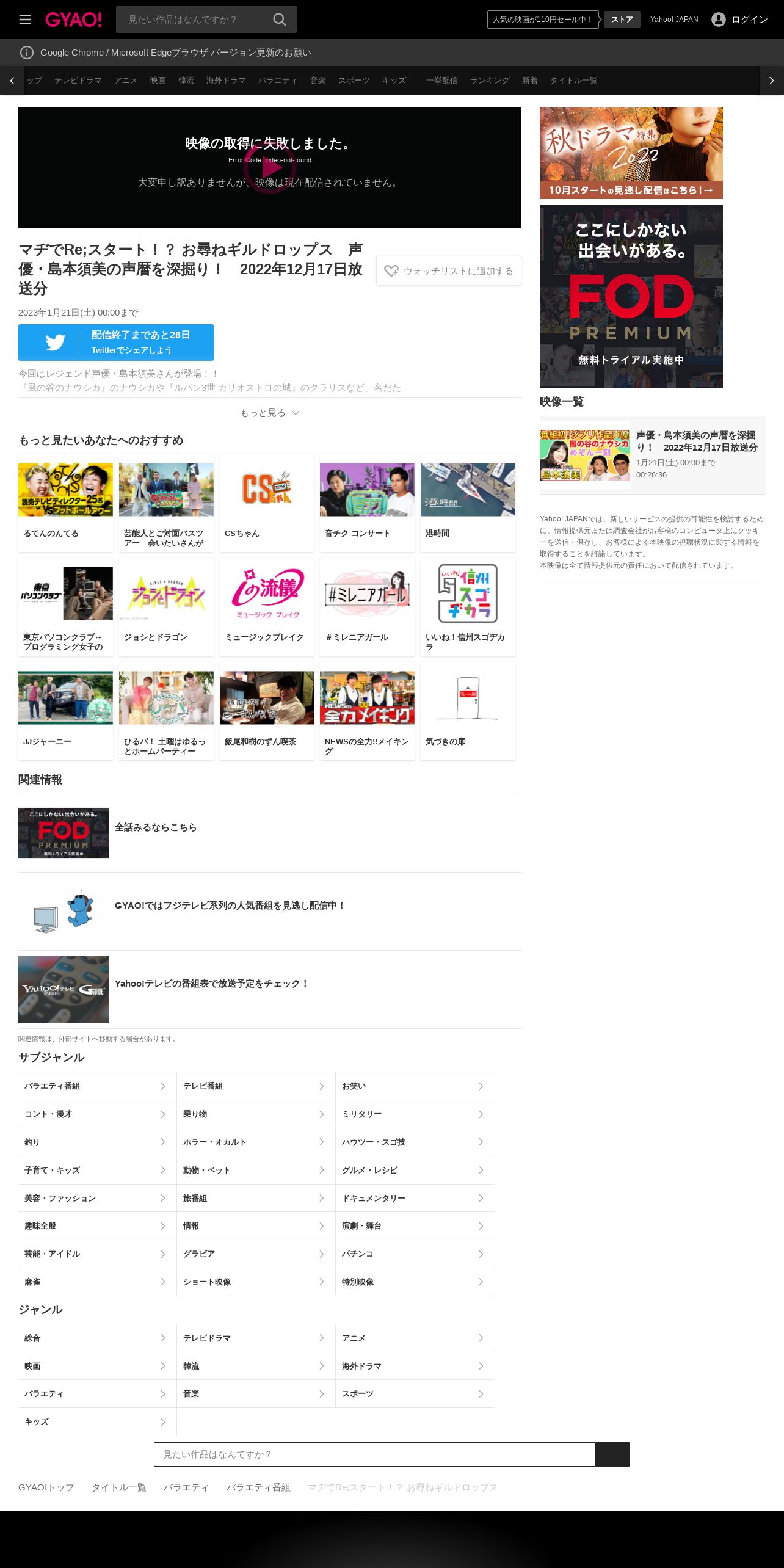The image size is (784, 1568).
Task: Open キッズ genre row at bottom
Action: click(97, 1421)
